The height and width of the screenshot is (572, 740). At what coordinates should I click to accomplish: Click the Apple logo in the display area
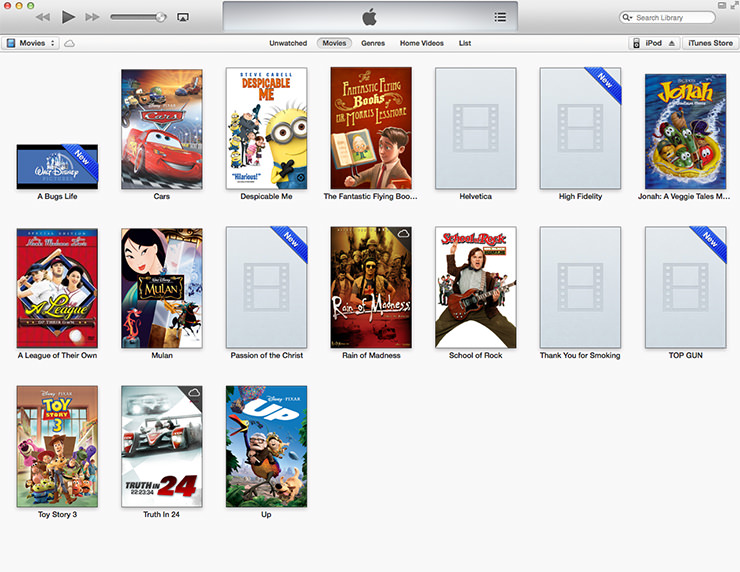tap(370, 17)
